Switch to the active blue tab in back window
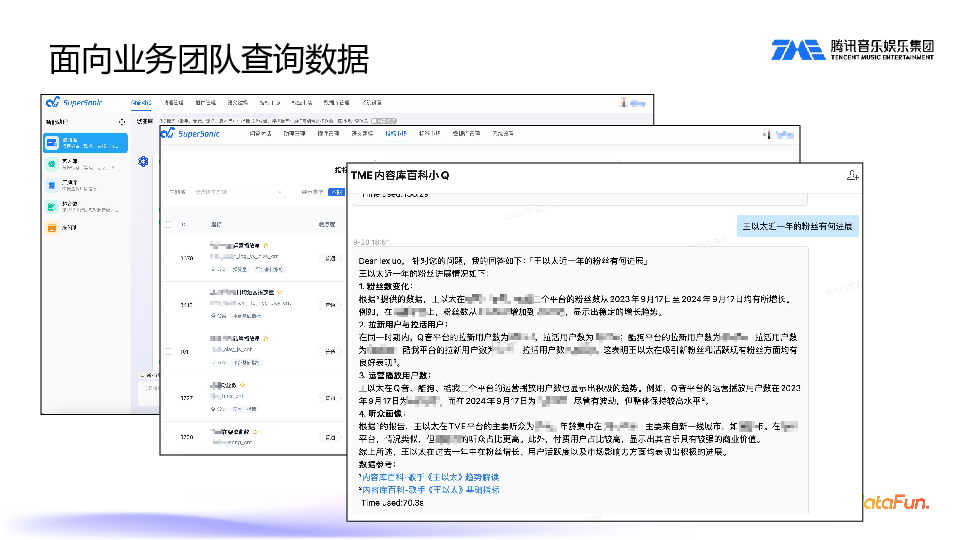960x540 pixels. [x=141, y=102]
